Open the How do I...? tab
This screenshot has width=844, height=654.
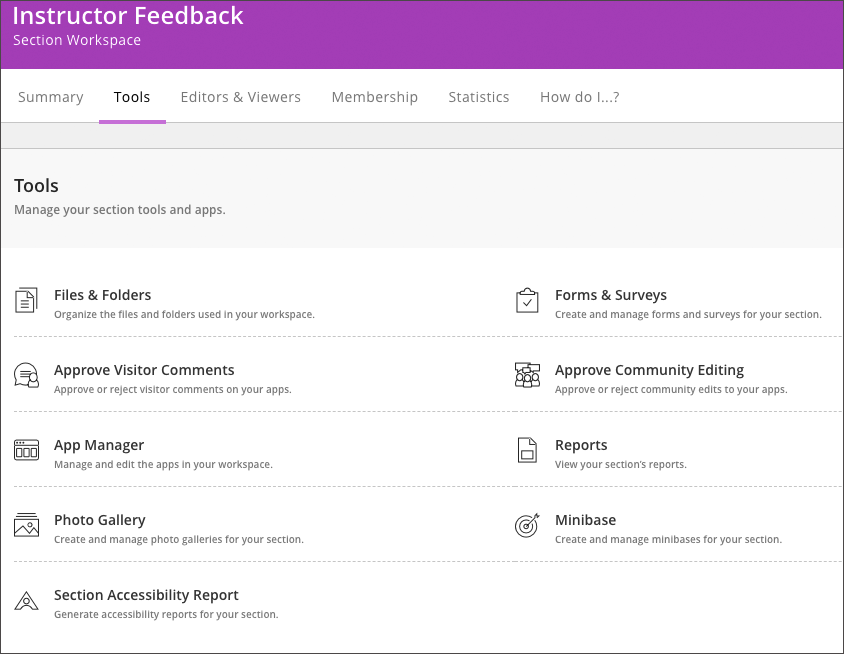(580, 97)
